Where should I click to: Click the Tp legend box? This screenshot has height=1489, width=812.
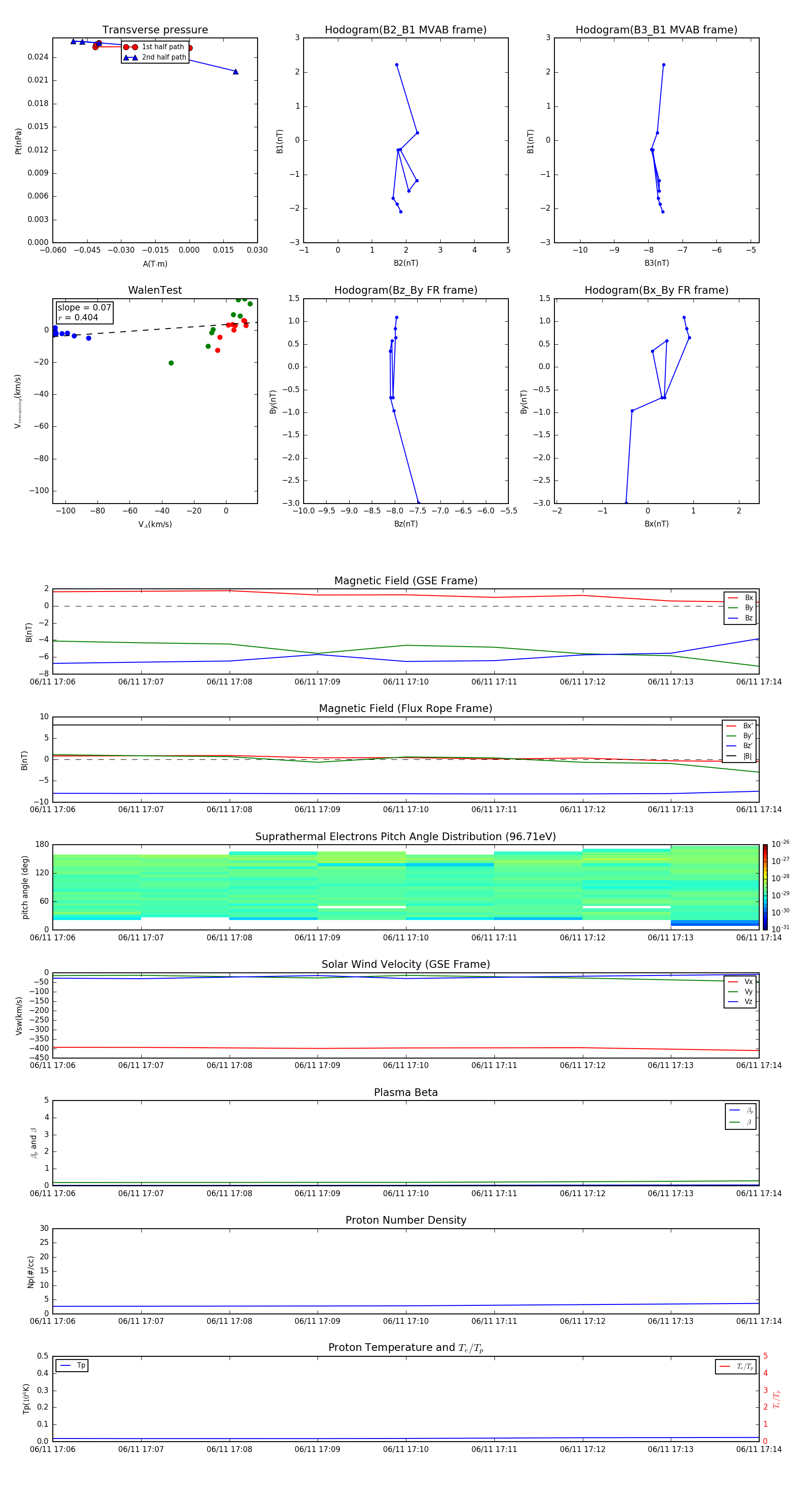tap(72, 1365)
